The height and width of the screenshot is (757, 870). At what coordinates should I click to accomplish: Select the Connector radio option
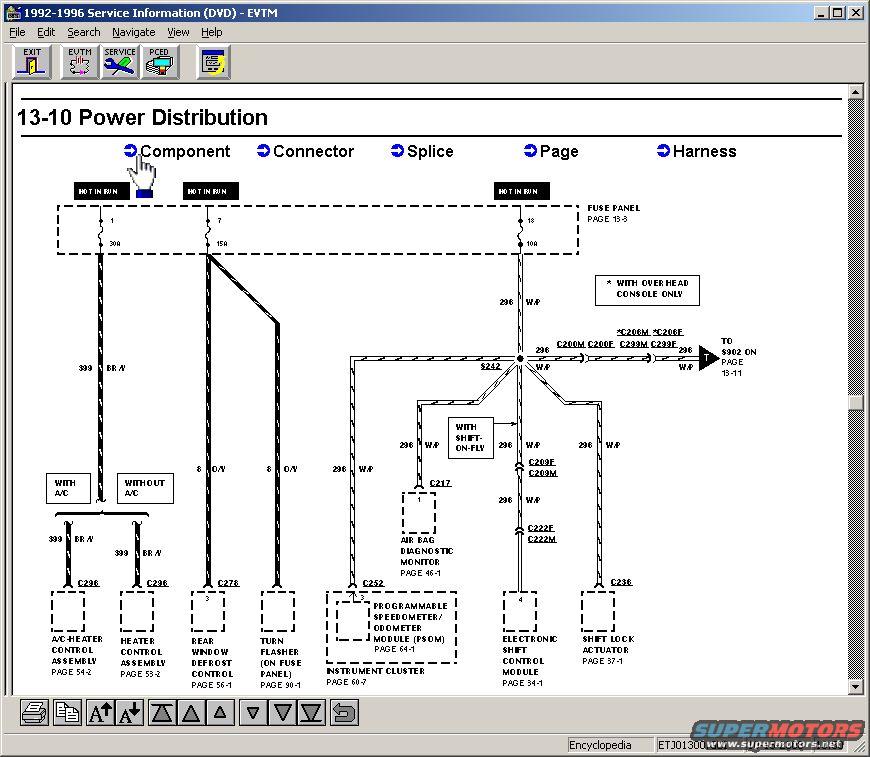coord(264,151)
